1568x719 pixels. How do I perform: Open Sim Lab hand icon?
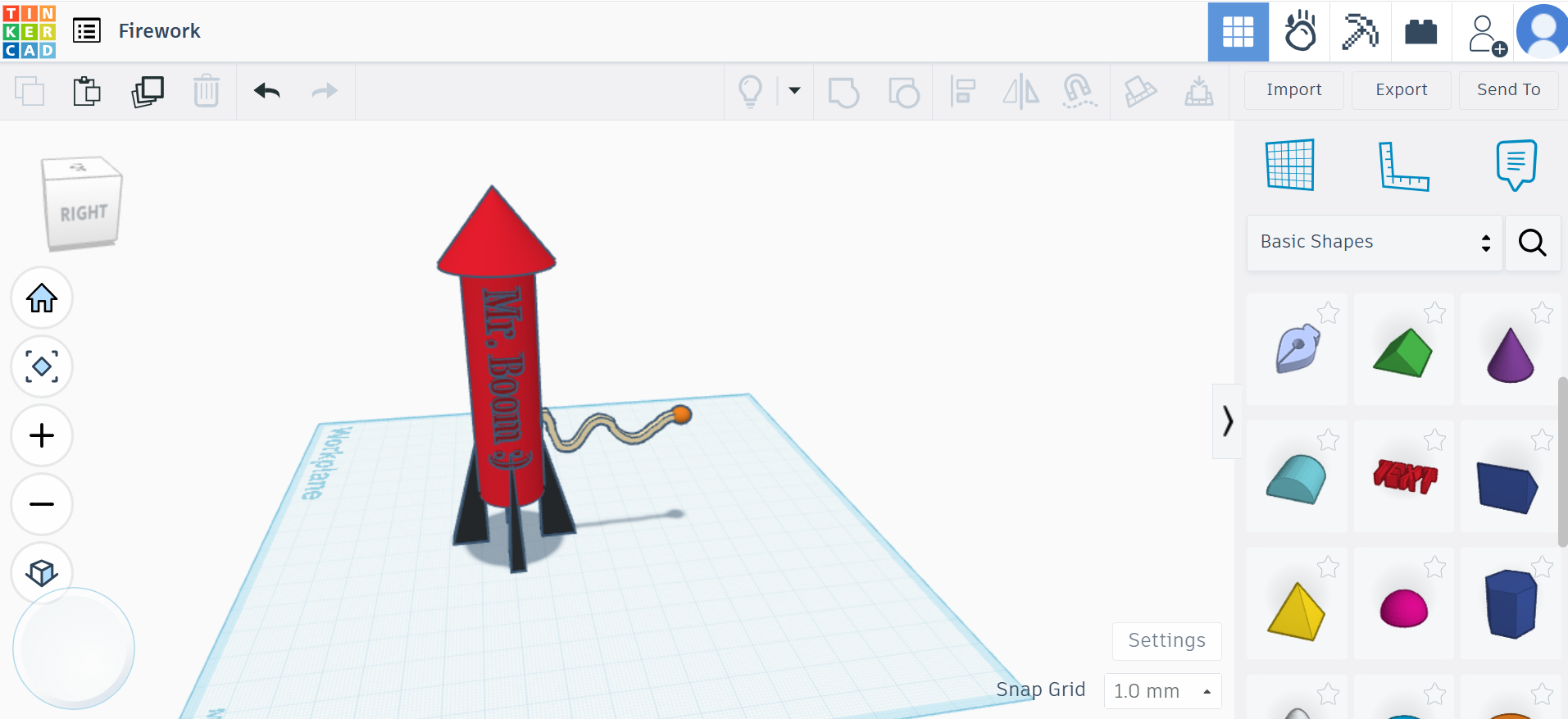pyautogui.click(x=1299, y=32)
